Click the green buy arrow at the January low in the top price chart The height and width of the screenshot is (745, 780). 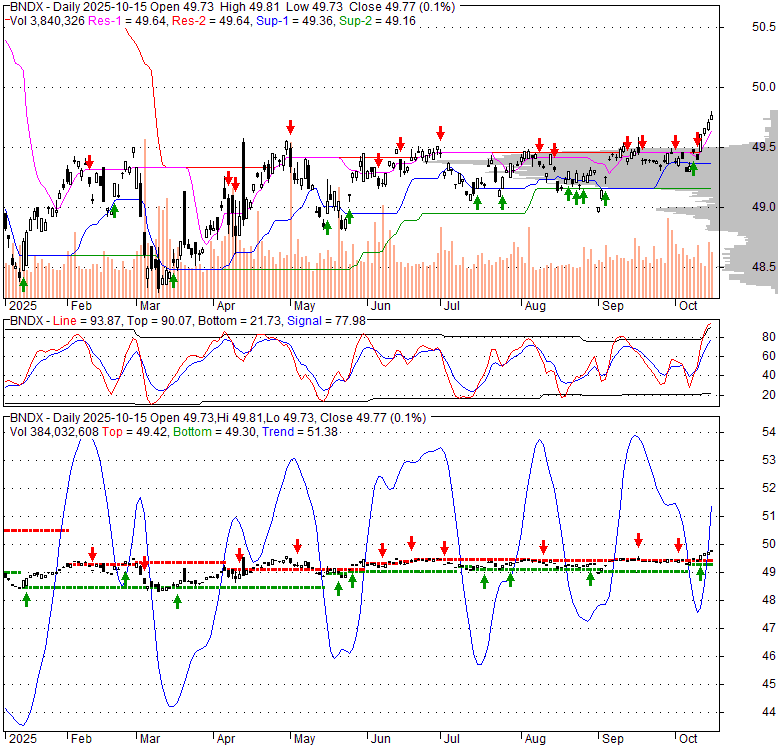pyautogui.click(x=23, y=284)
